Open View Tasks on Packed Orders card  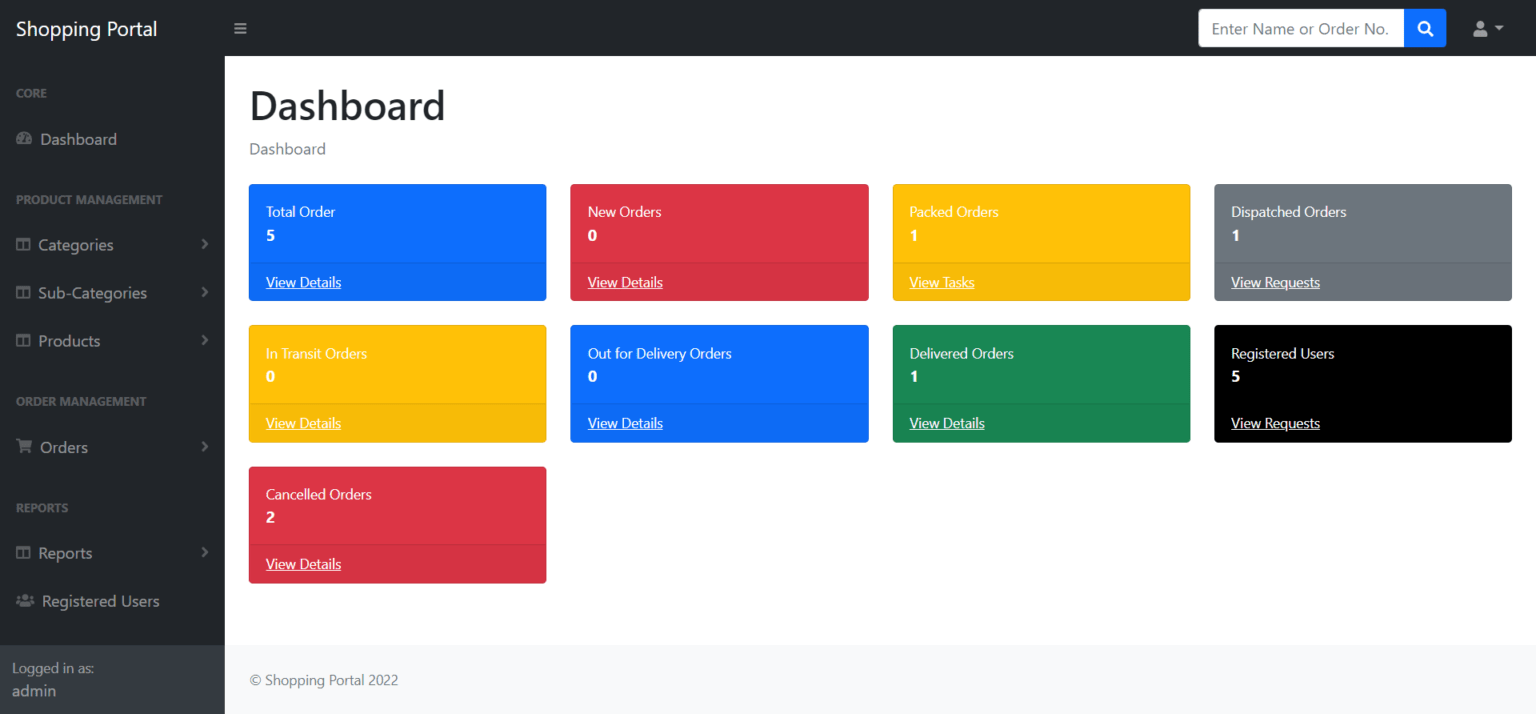(x=941, y=282)
